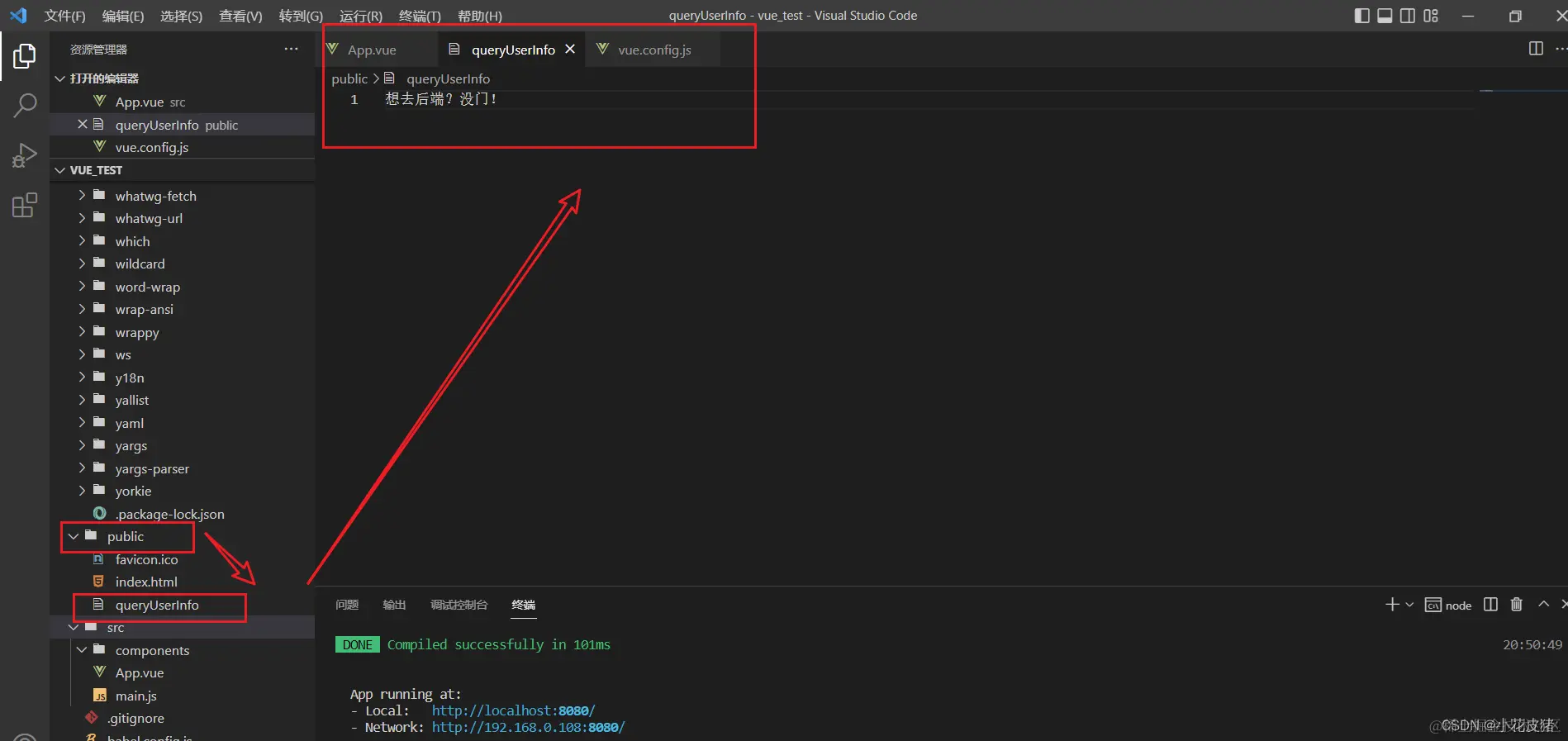Switch to the 输出 panel tab
The width and height of the screenshot is (1568, 741).
pos(394,605)
